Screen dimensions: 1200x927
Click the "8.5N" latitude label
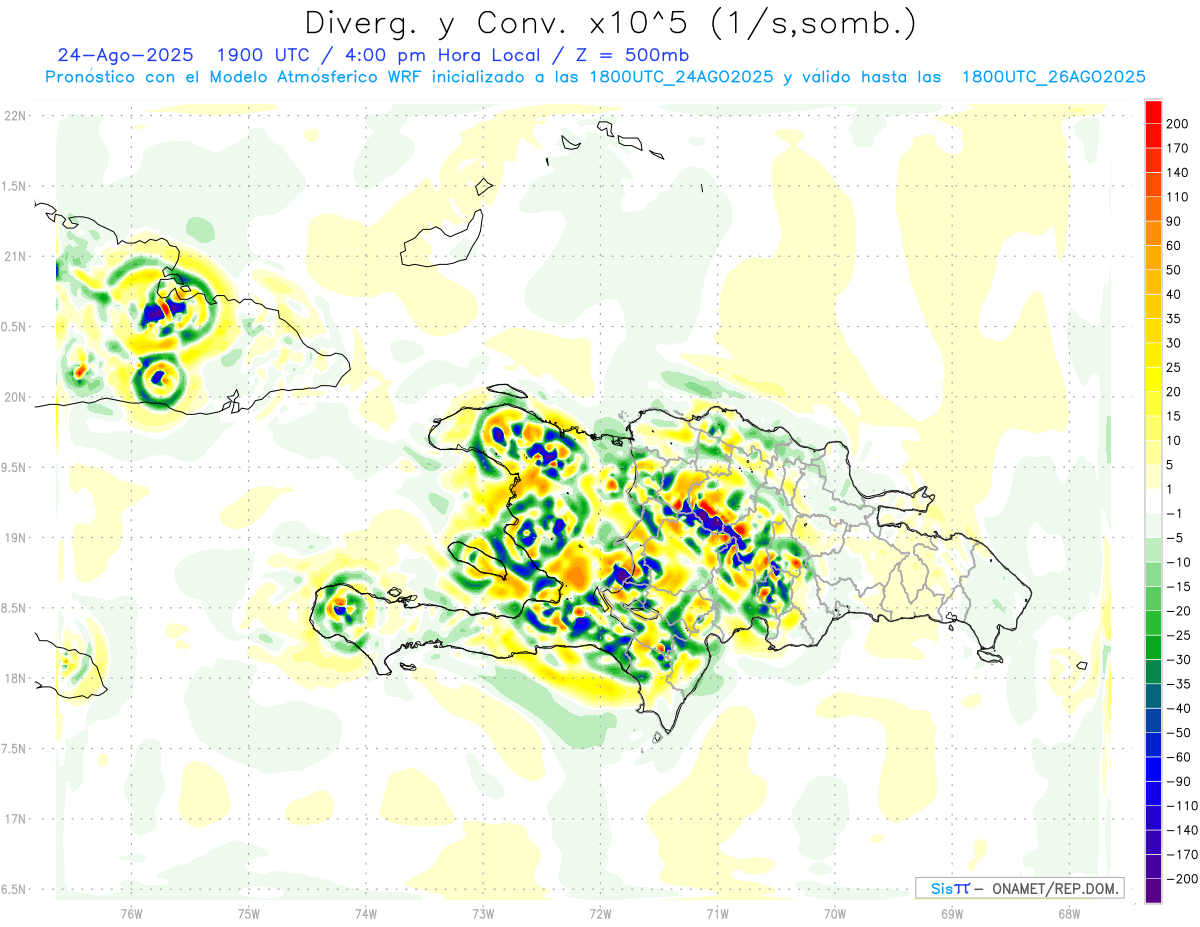[15, 608]
